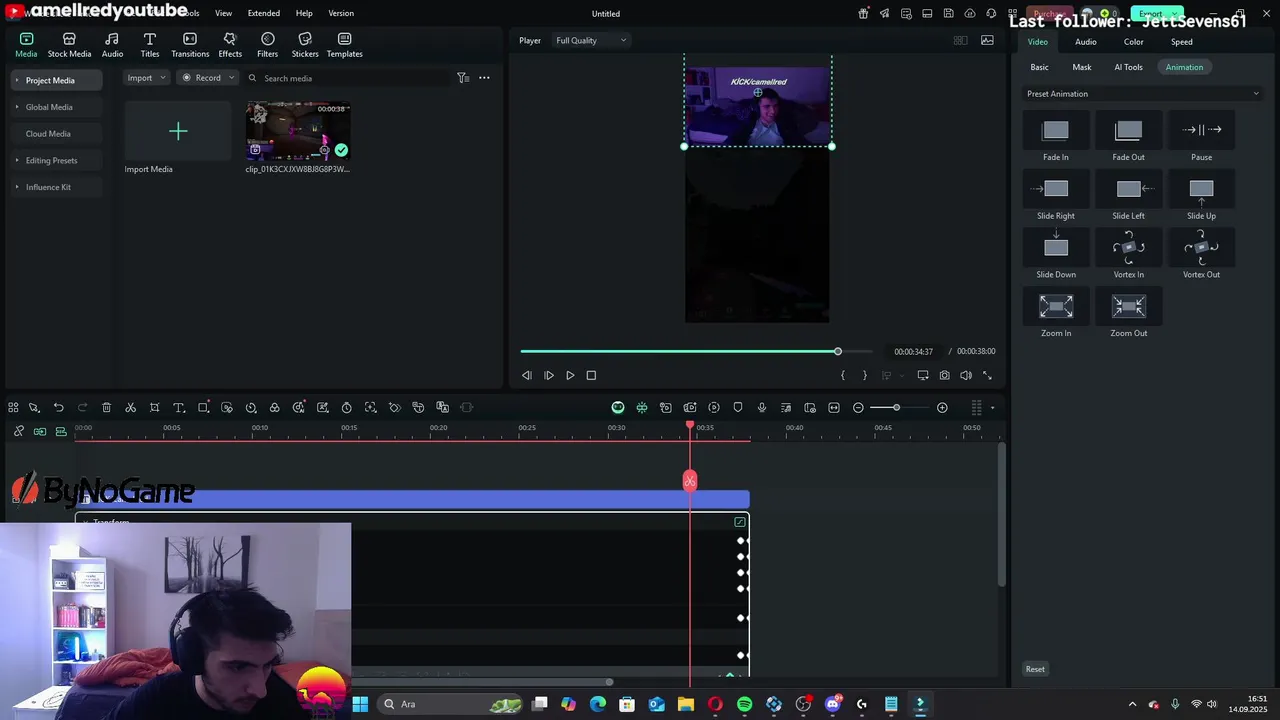
Task: Click fullscreen expand icon in player
Action: [987, 375]
